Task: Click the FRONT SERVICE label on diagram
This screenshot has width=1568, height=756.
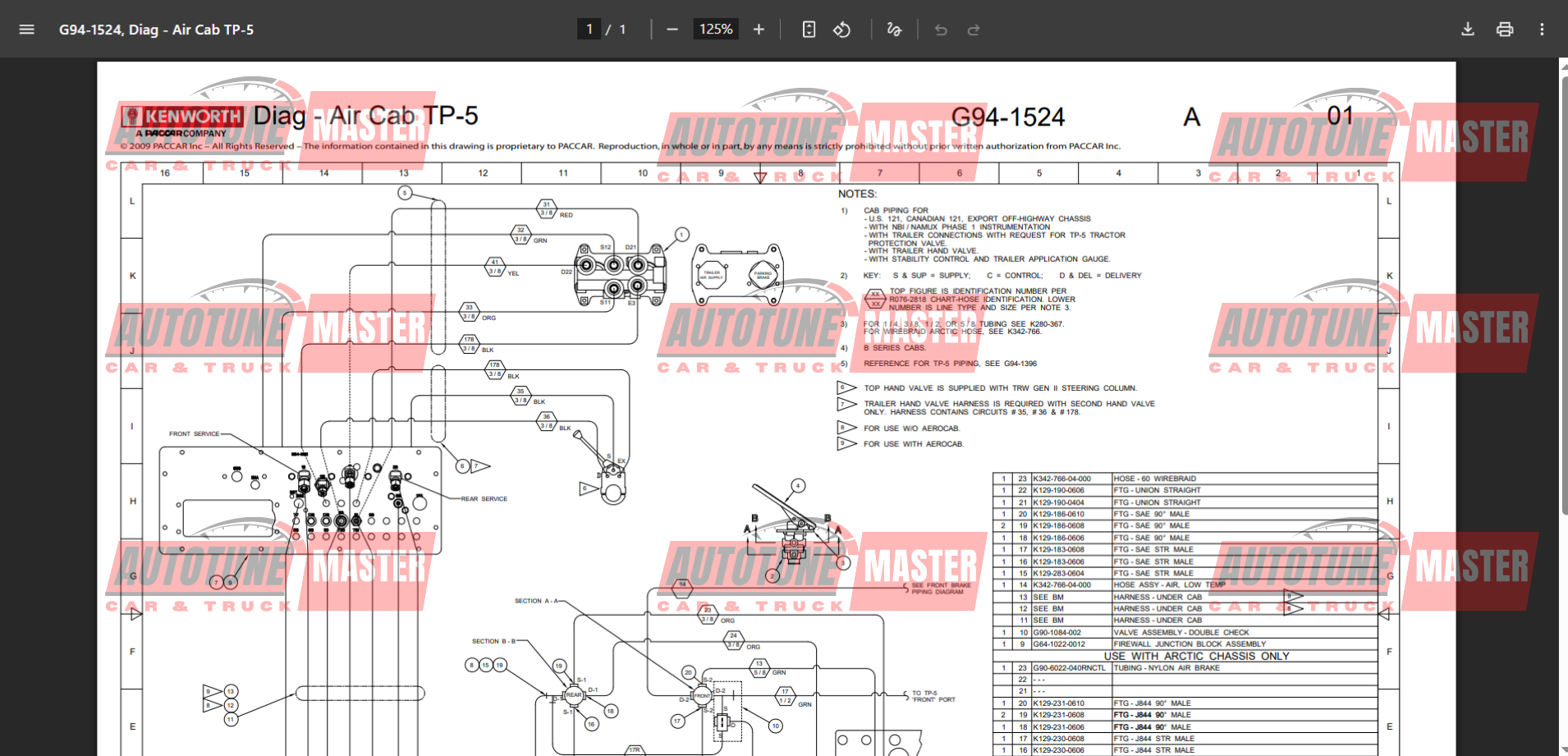Action: tap(194, 433)
